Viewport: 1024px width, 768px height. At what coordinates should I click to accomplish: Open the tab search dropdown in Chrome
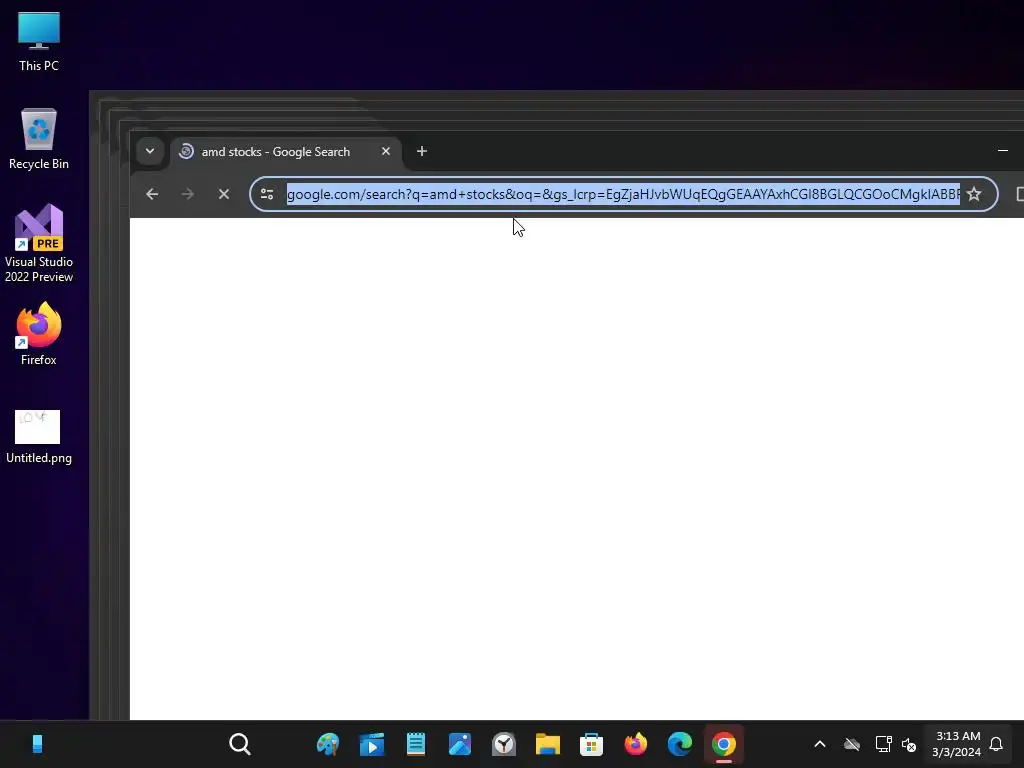150,152
